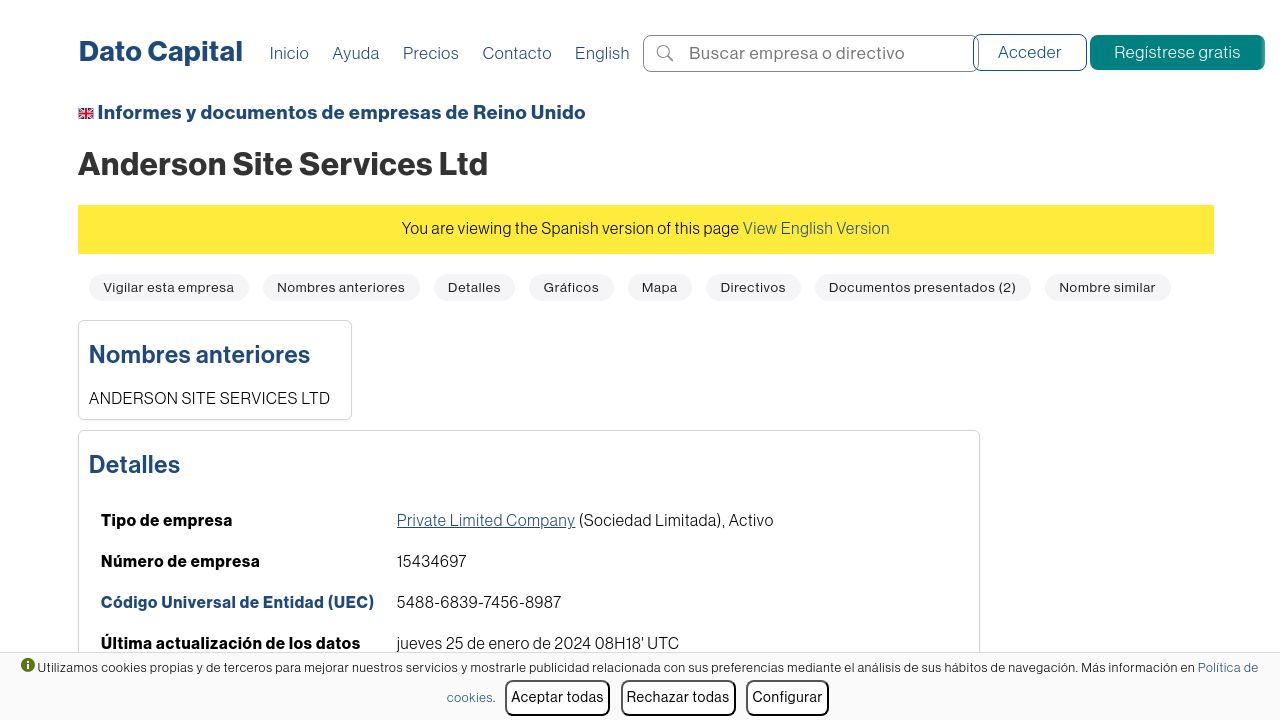Click the Detalles card heading
The height and width of the screenshot is (720, 1280).
pos(134,464)
